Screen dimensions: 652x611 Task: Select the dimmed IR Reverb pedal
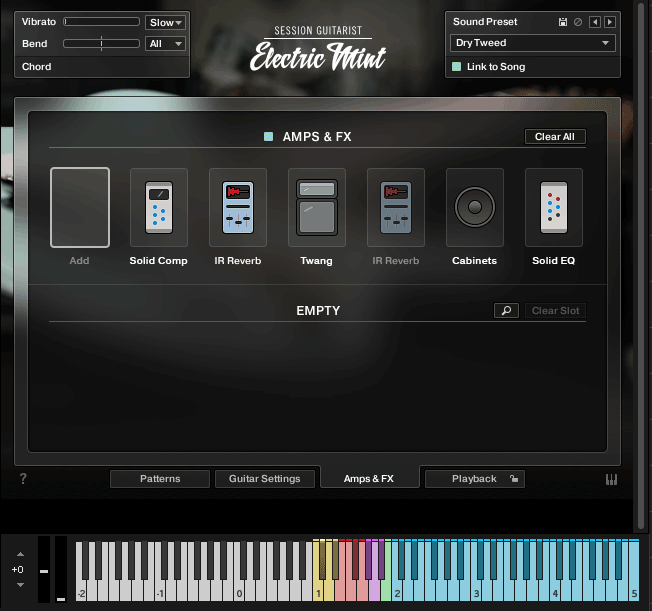click(396, 207)
